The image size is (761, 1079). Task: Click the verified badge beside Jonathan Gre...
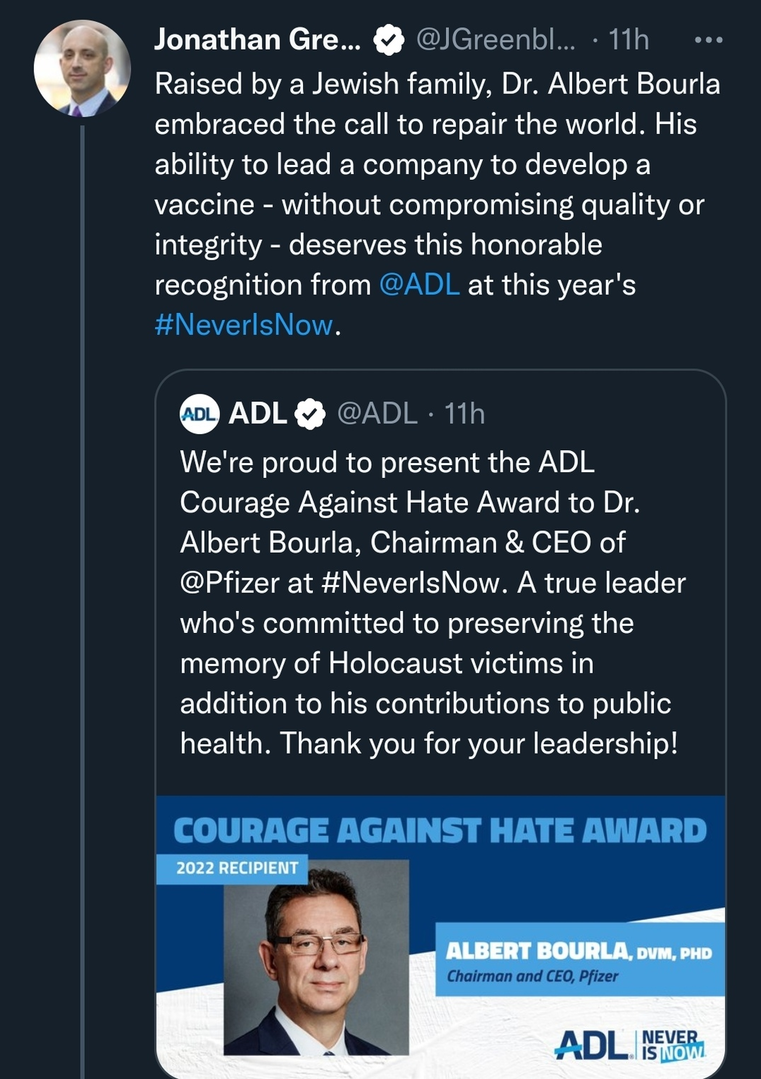[387, 41]
